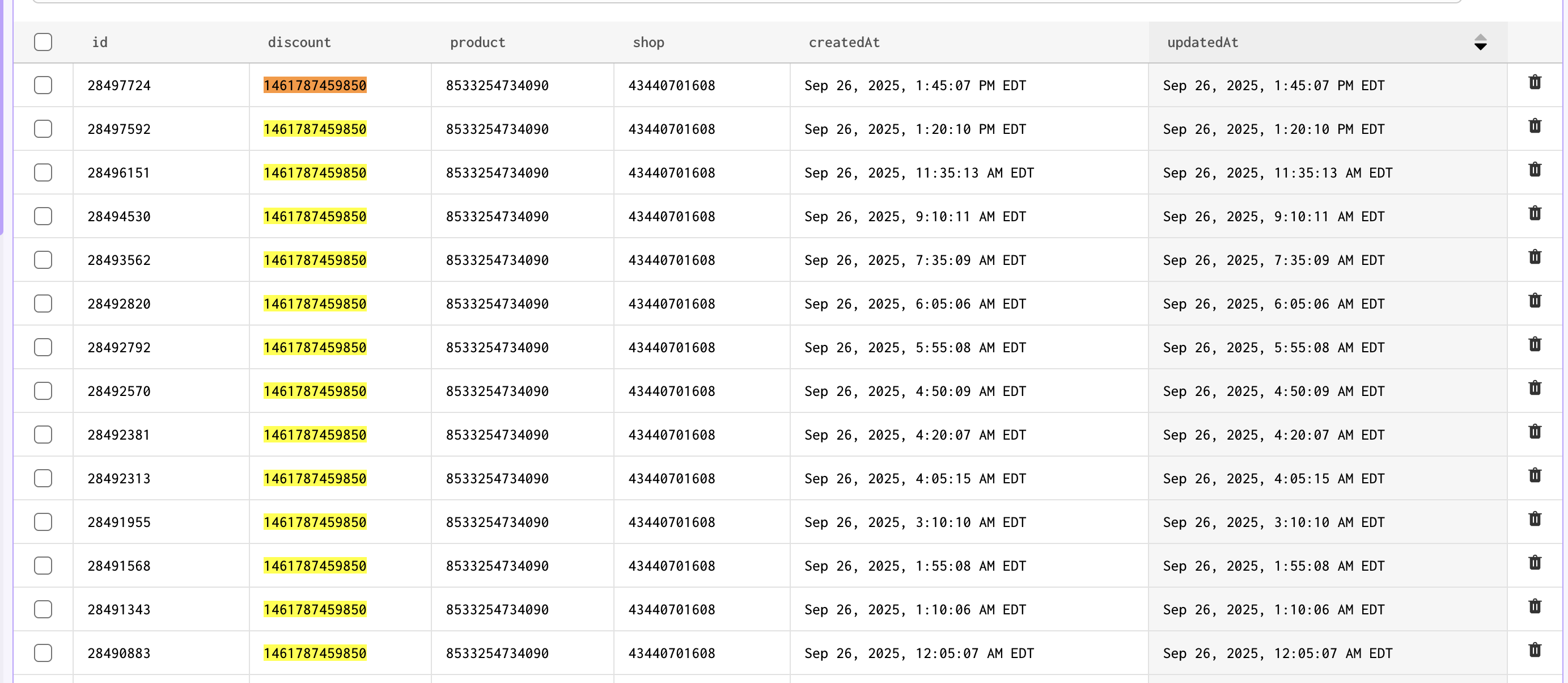Trash the 28492381 record
Image resolution: width=1568 pixels, height=683 pixels.
1535,432
